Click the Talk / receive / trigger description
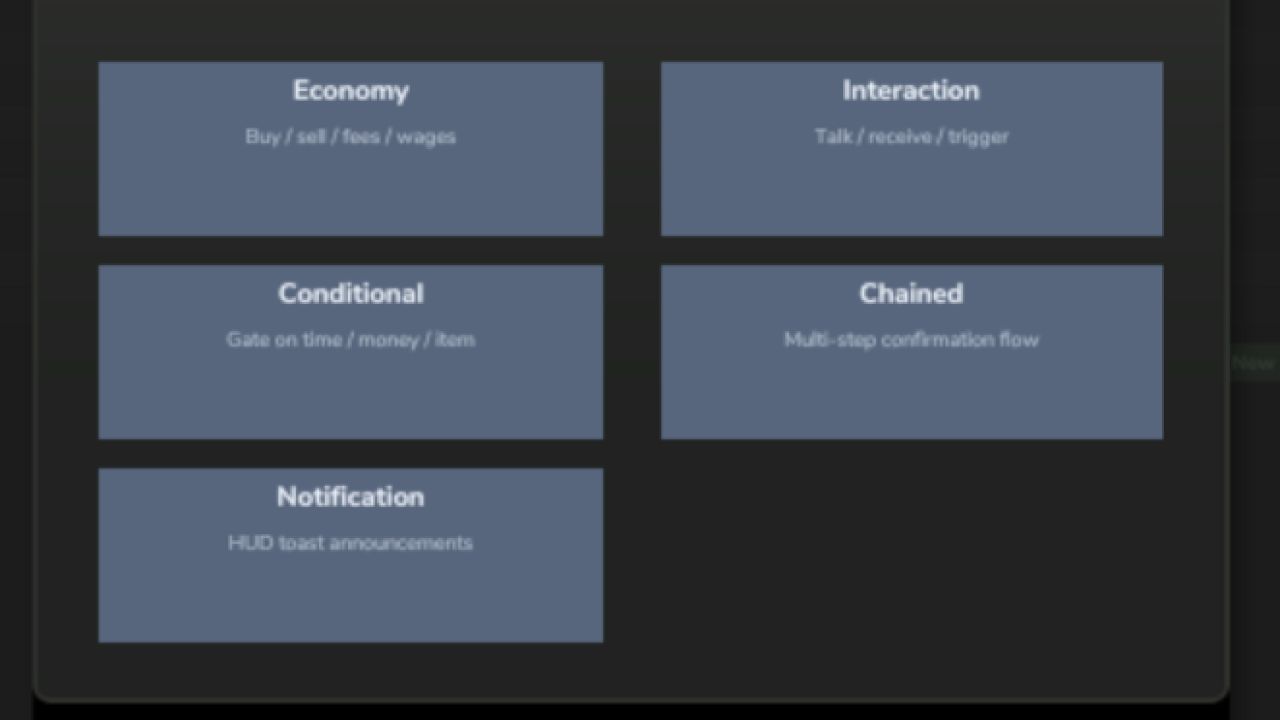This screenshot has width=1280, height=720. [911, 137]
